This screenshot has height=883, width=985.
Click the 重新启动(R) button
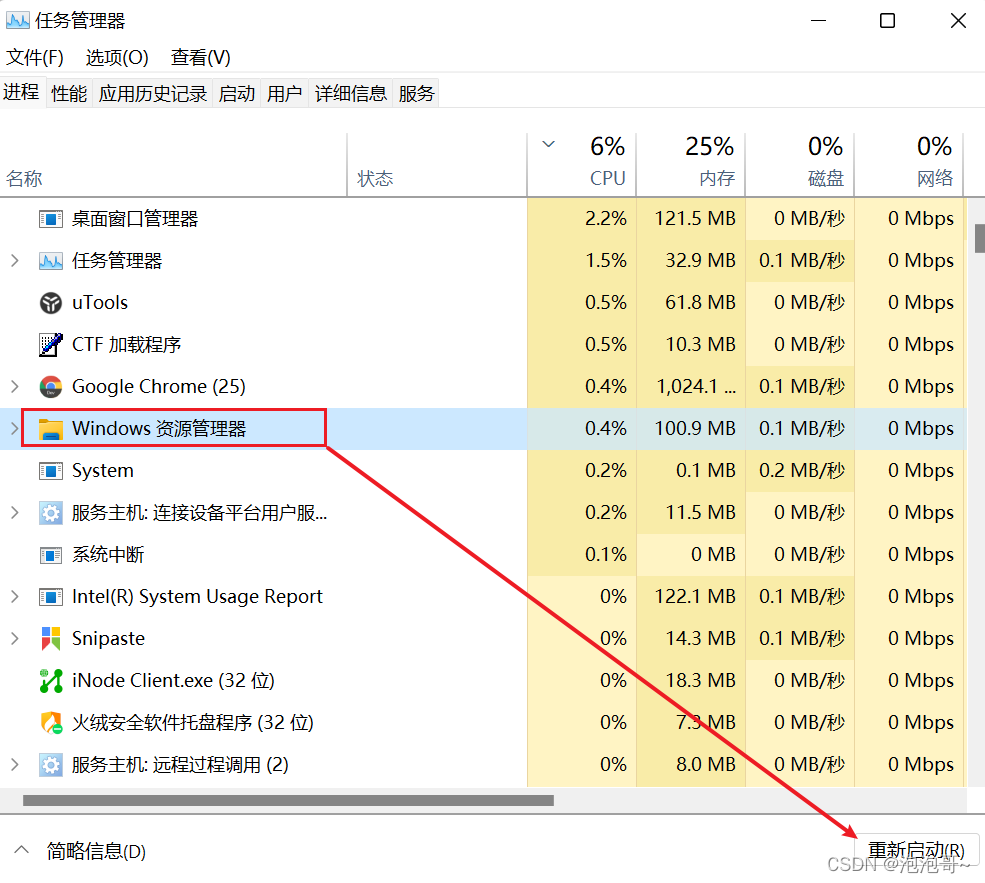click(916, 850)
